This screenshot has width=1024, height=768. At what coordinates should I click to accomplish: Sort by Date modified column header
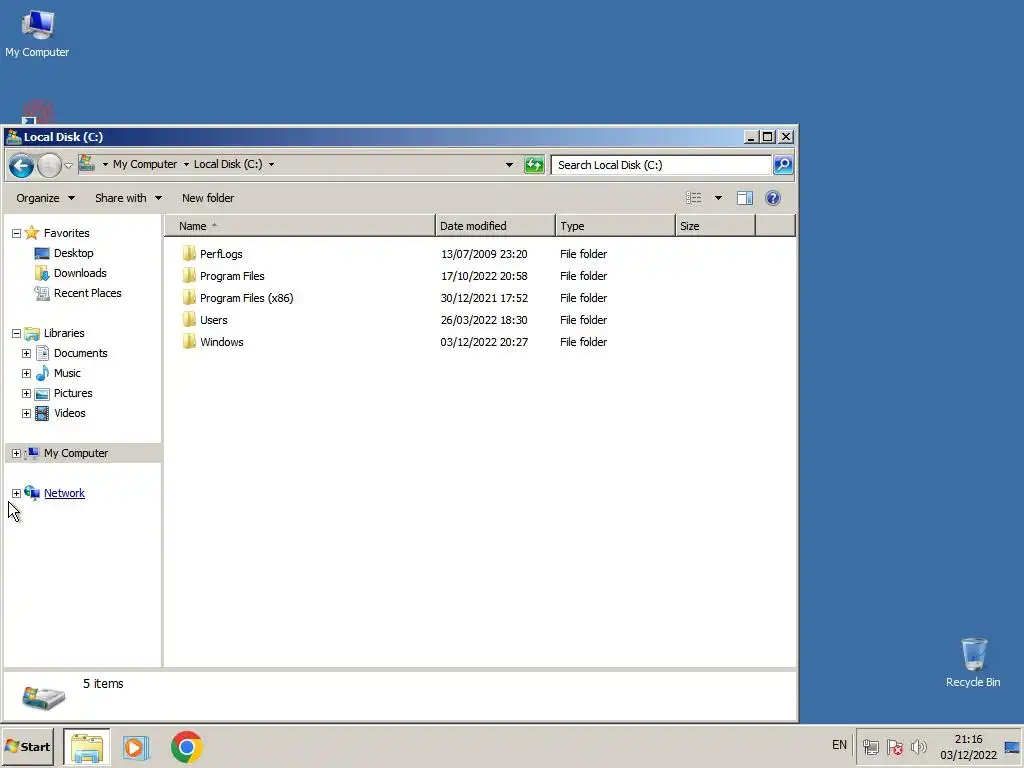495,226
